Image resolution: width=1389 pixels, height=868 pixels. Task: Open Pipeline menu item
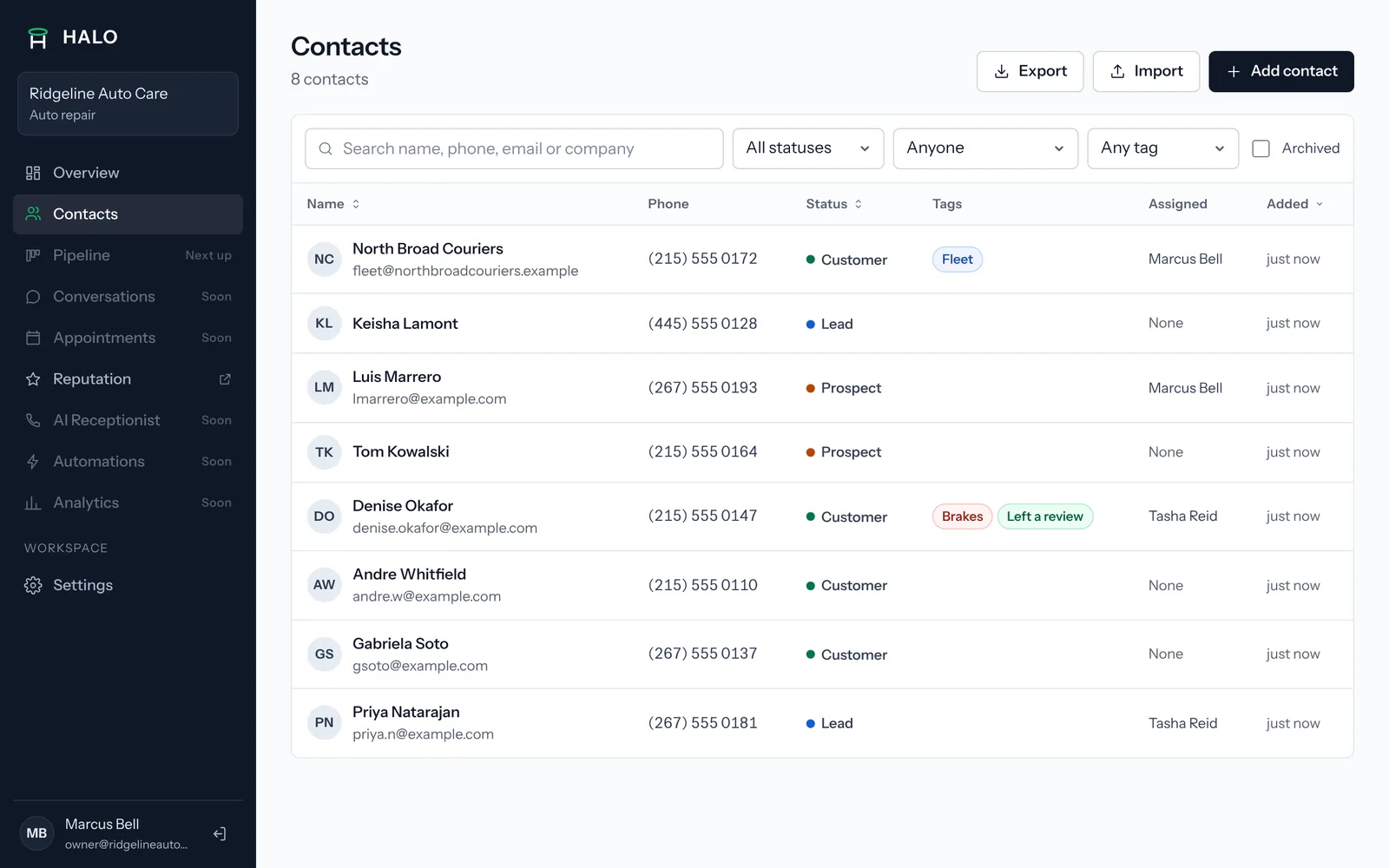coord(128,255)
